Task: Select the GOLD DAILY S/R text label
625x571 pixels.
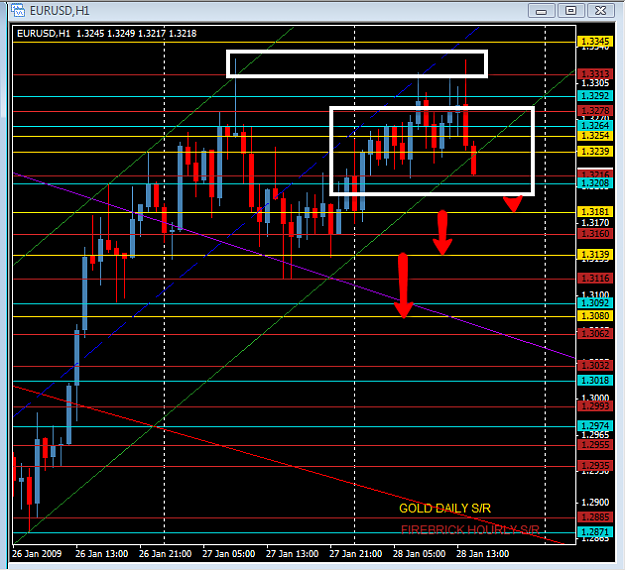Action: point(445,508)
